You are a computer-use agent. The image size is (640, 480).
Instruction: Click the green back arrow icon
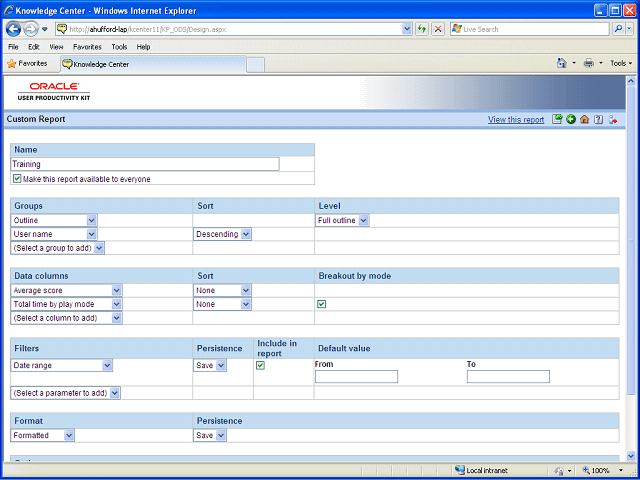(571, 119)
